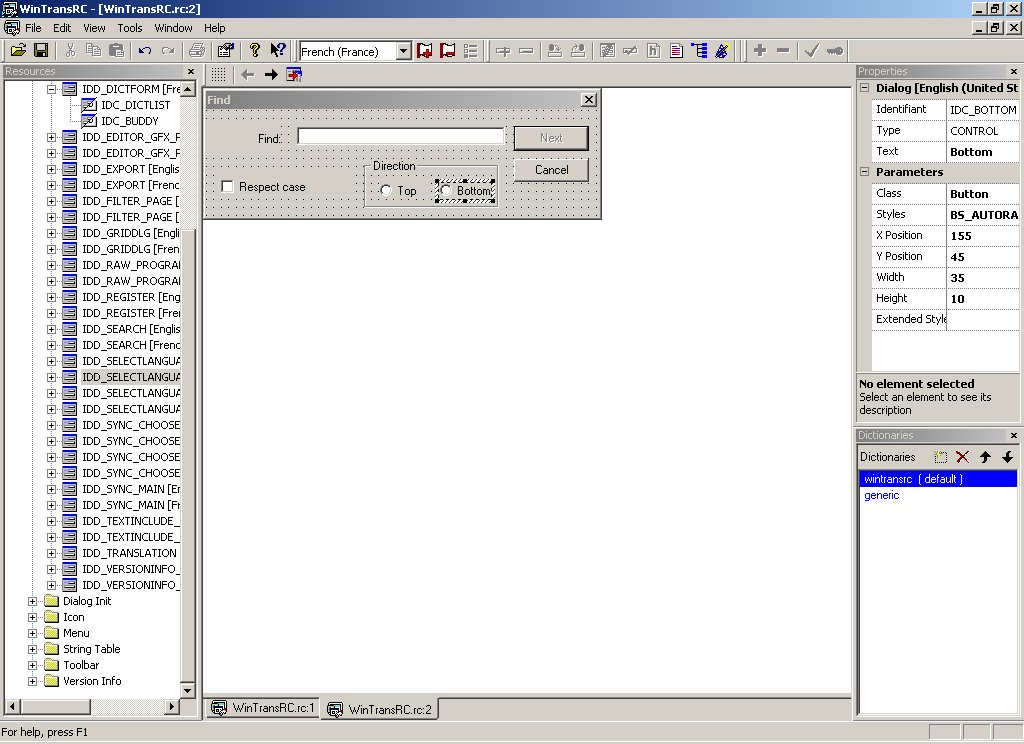Screen dimensions: 1024x744
Task: Click the red X delete dictionary icon
Action: [x=962, y=457]
